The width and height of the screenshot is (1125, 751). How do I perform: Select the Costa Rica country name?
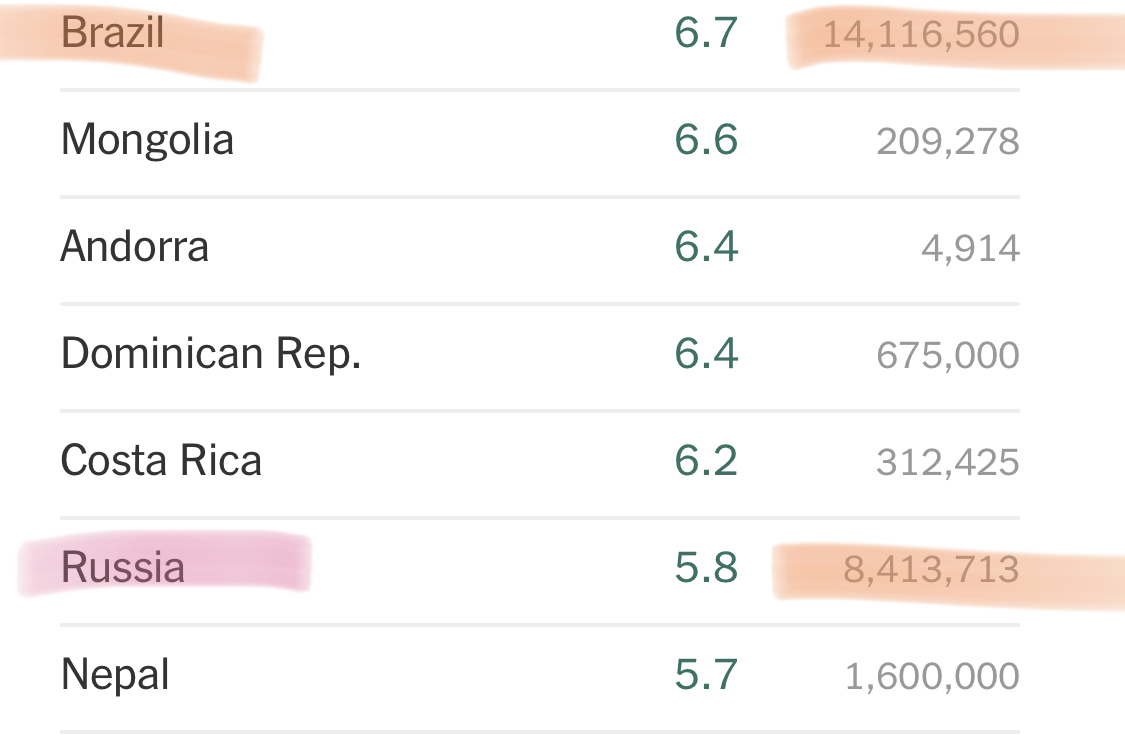(161, 461)
